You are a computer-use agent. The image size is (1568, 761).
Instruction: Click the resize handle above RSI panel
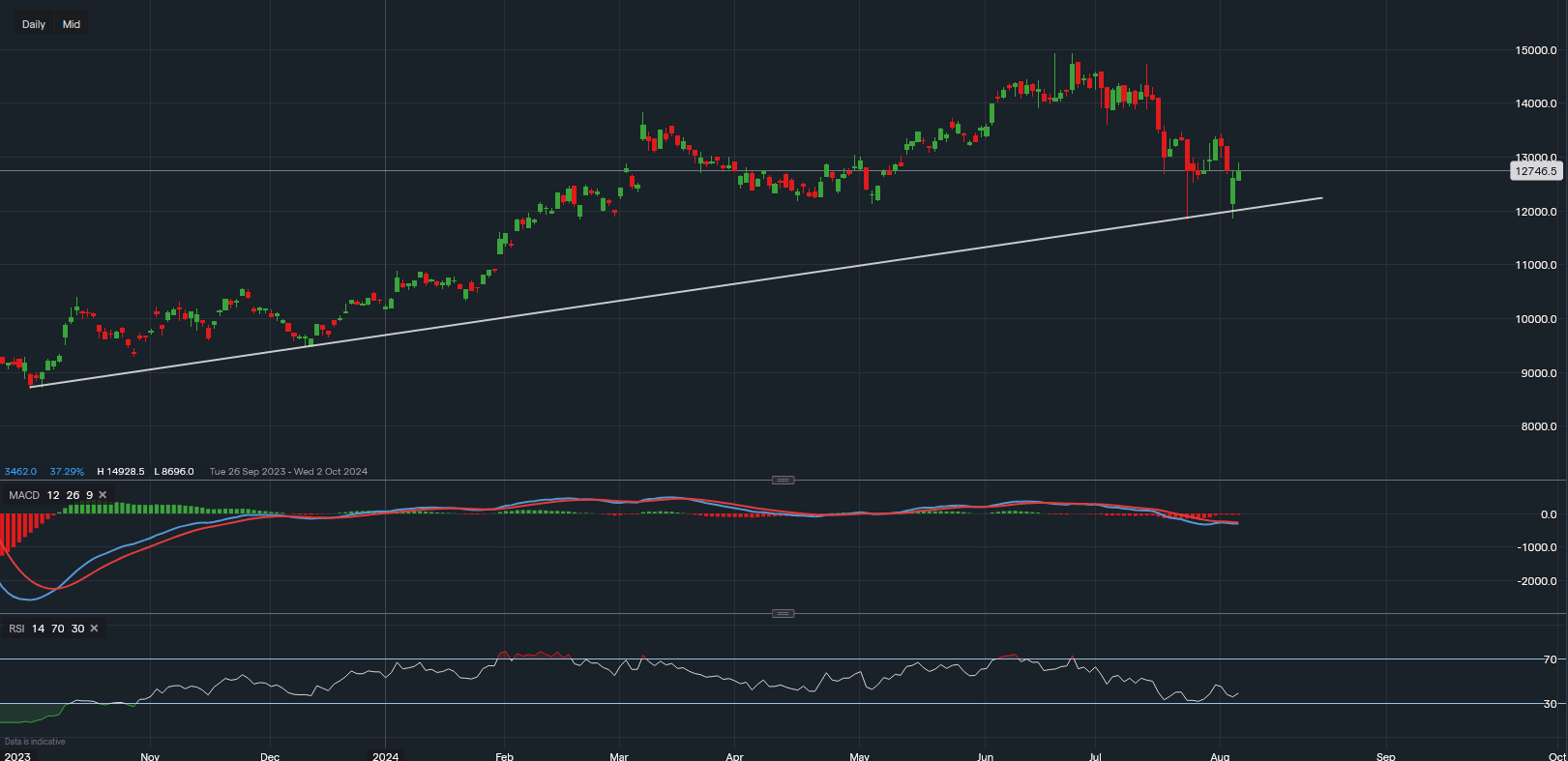click(784, 613)
